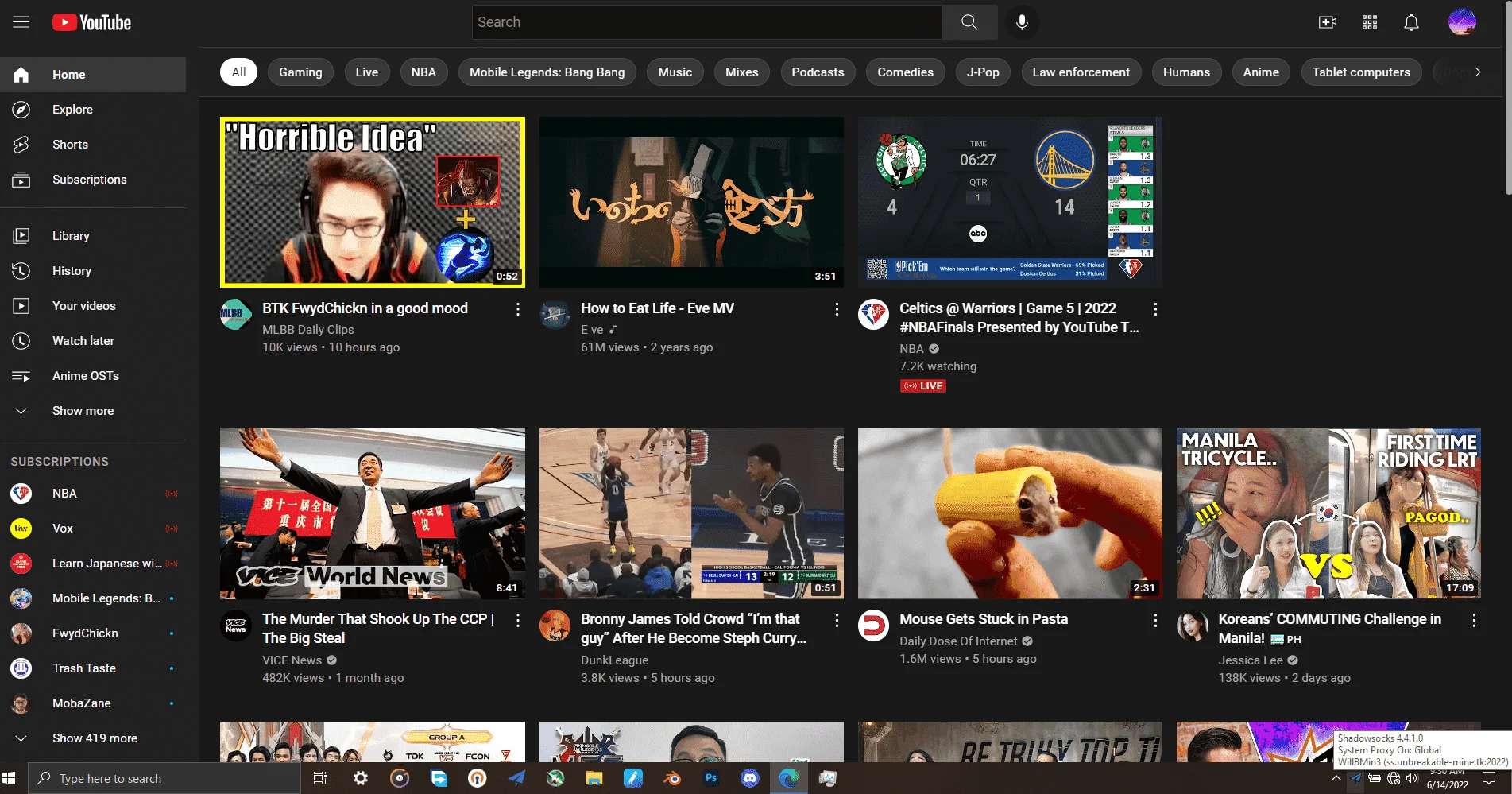Open the account avatar menu
Viewport: 1512px width, 794px height.
click(1462, 22)
